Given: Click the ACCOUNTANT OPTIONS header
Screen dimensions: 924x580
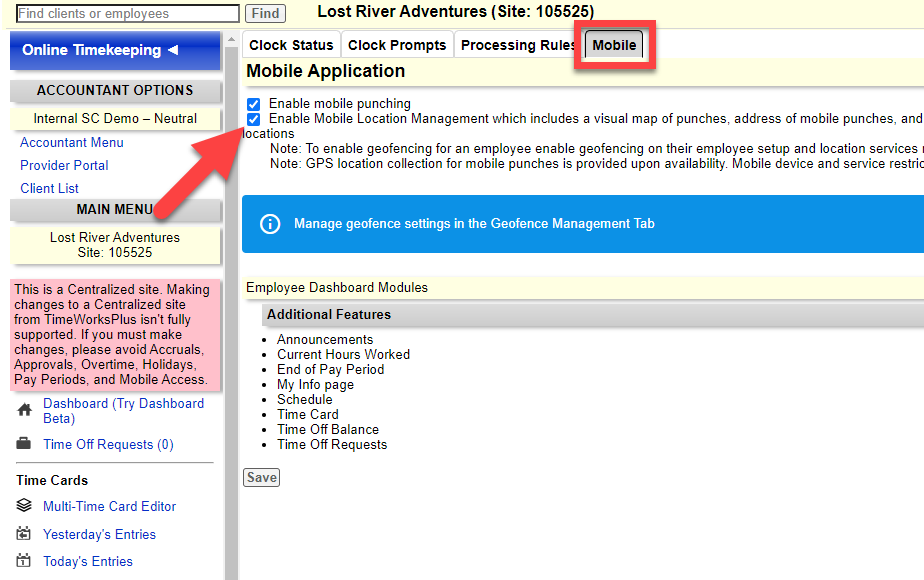Looking at the screenshot, I should (x=116, y=90).
